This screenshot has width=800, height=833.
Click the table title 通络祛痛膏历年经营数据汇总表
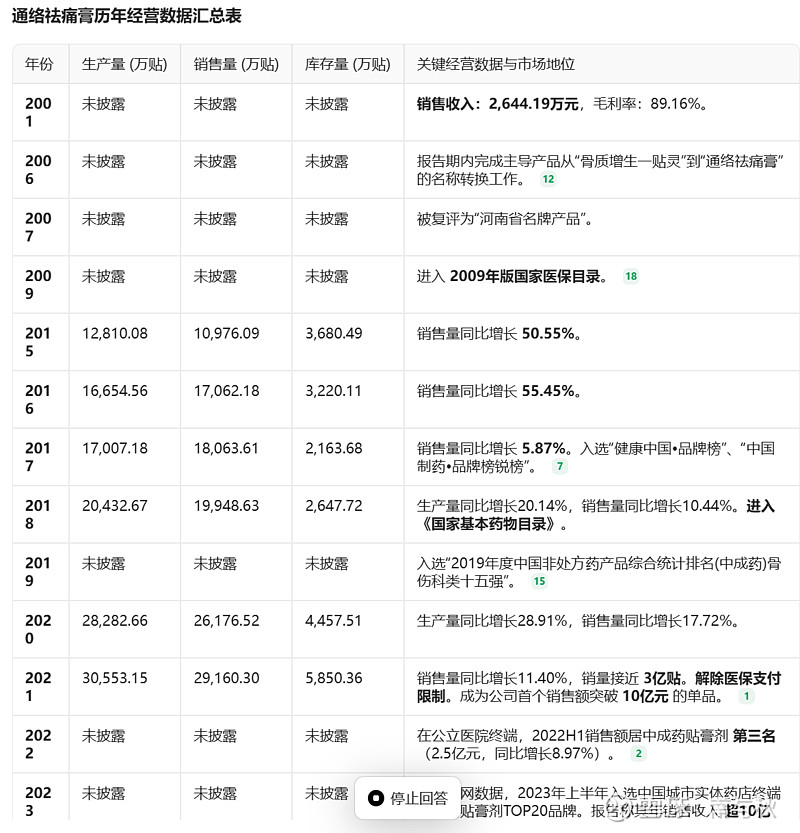click(x=126, y=16)
